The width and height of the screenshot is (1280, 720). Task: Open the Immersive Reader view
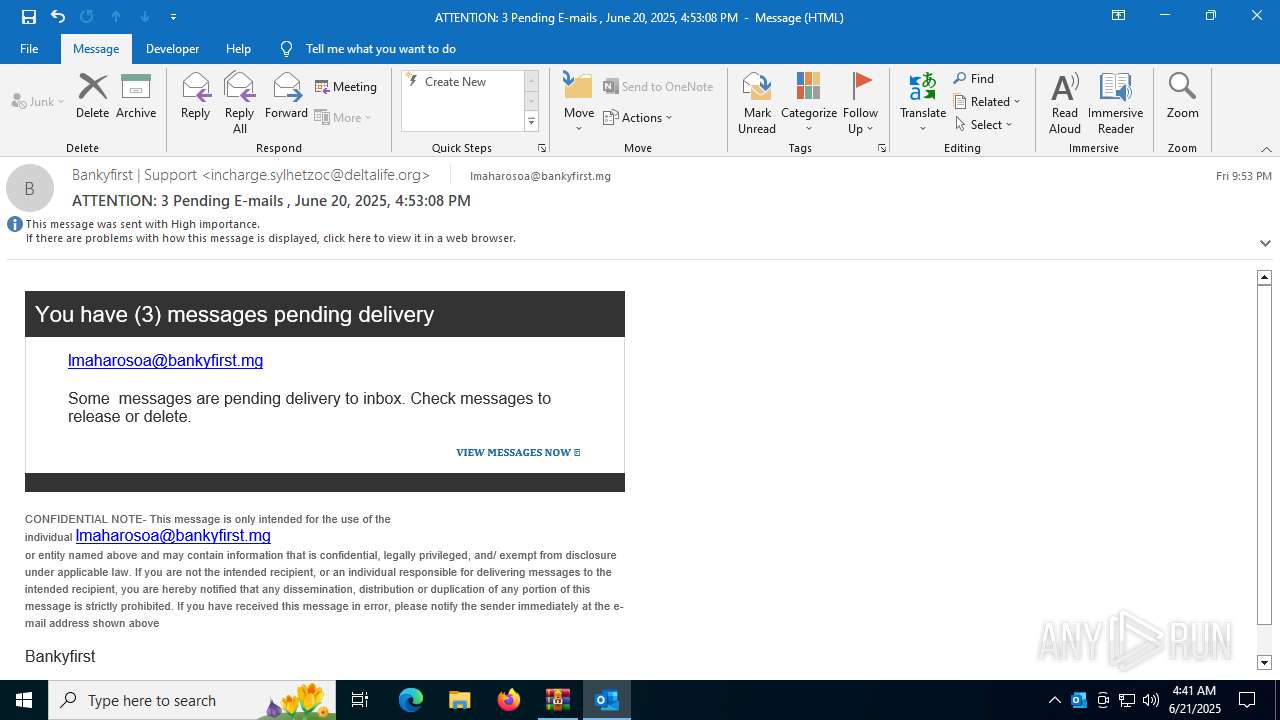point(1115,103)
